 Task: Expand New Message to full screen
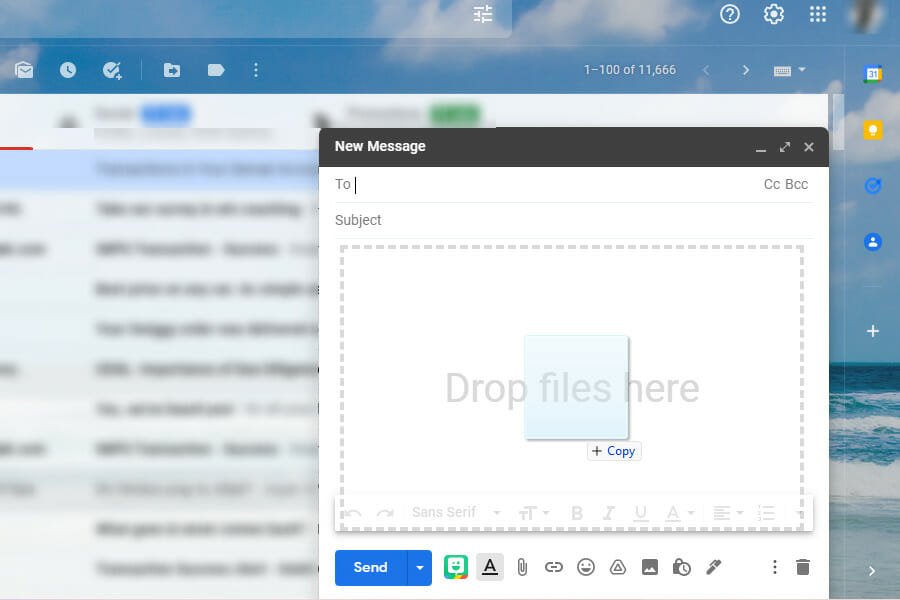(785, 147)
